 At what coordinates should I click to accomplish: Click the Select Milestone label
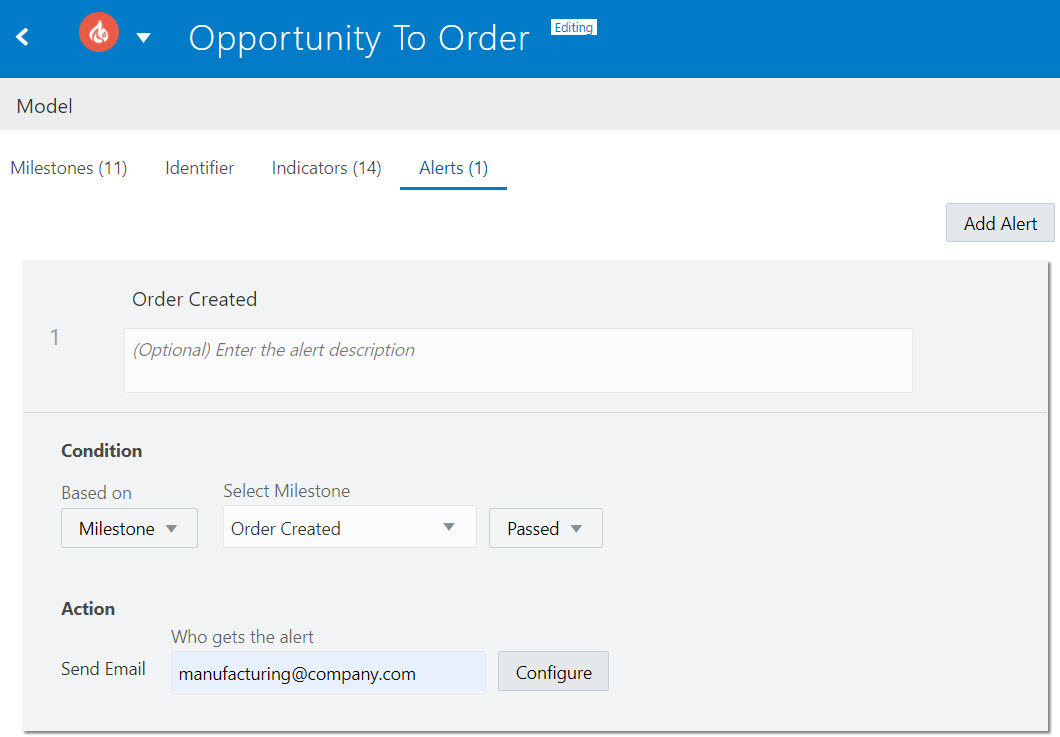(287, 491)
